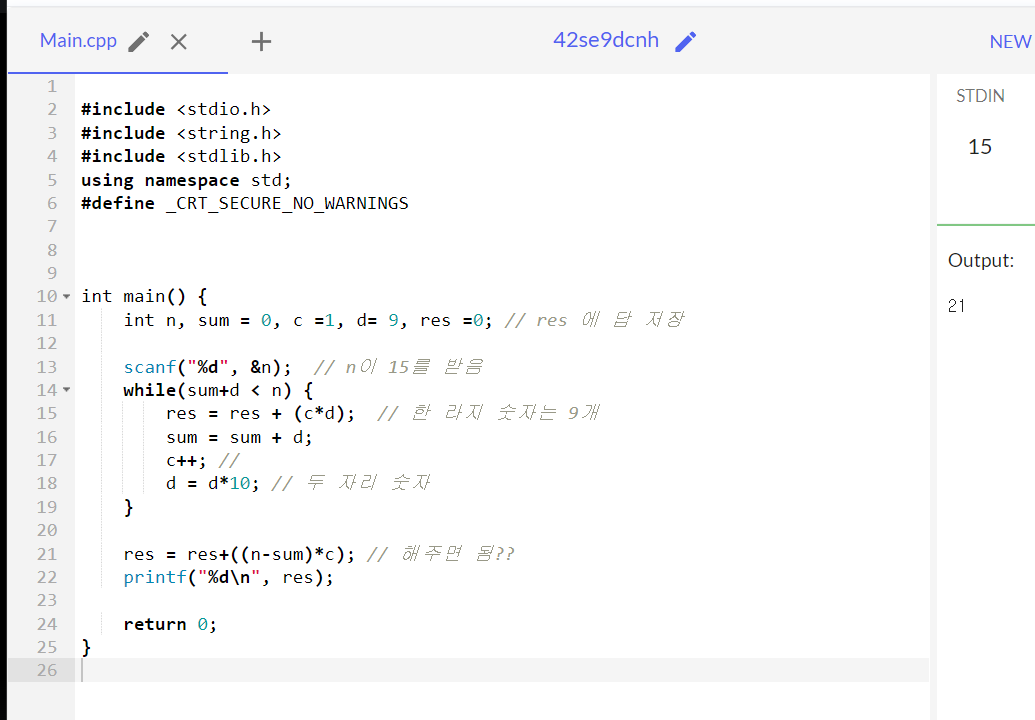Edit project name with pencil next to 42se9dcnh
Viewport: 1035px width, 720px height.
tap(686, 42)
